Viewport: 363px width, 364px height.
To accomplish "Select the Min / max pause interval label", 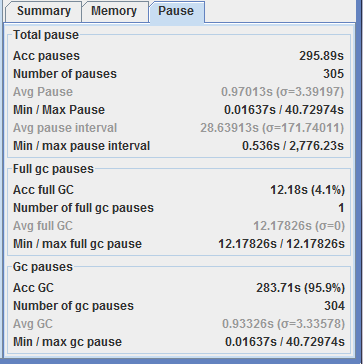I will 81,146.
